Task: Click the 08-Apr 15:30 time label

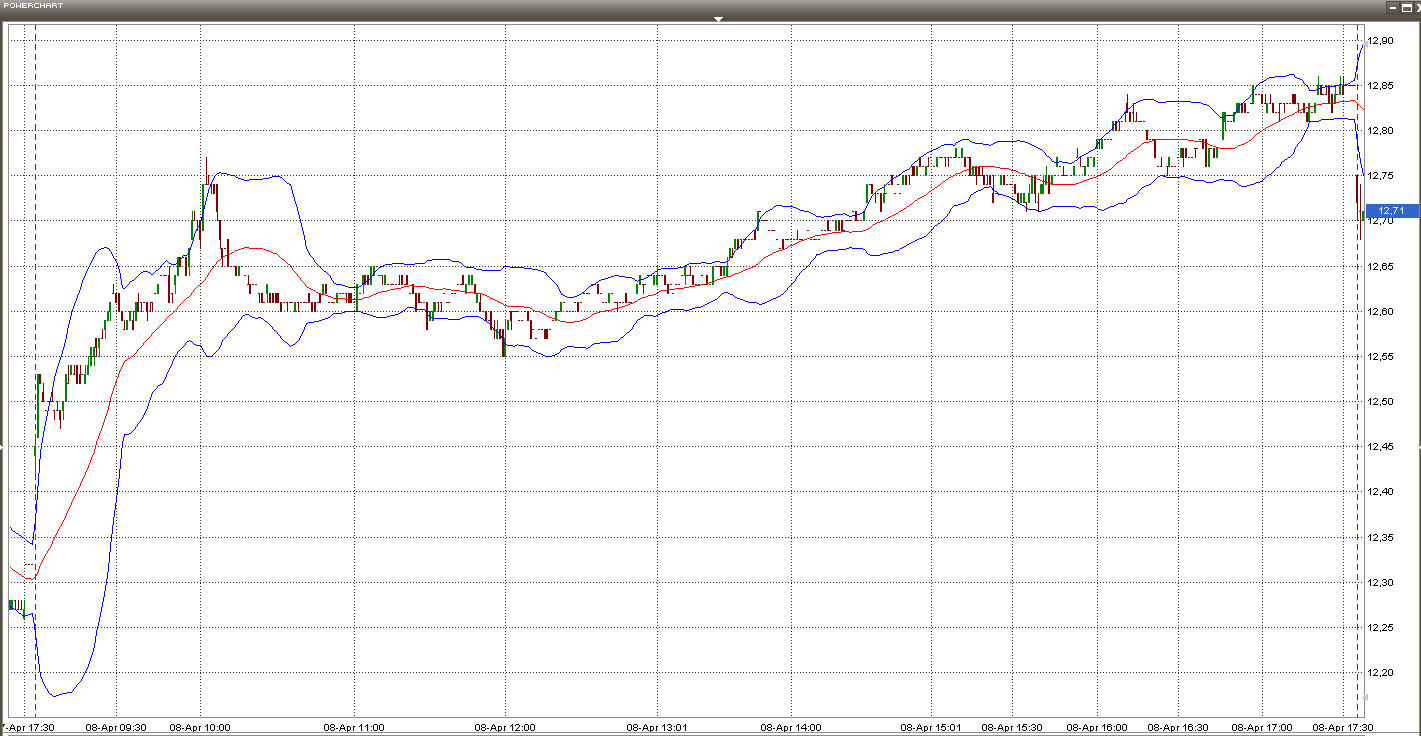Action: click(x=1012, y=728)
